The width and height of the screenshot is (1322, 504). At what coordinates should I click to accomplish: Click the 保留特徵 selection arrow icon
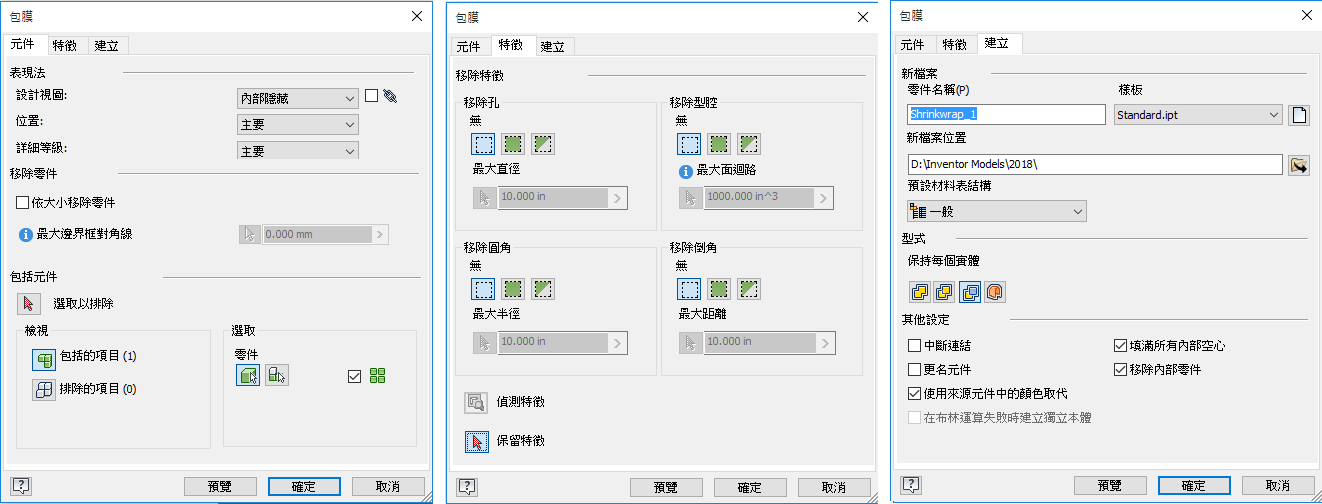point(476,441)
